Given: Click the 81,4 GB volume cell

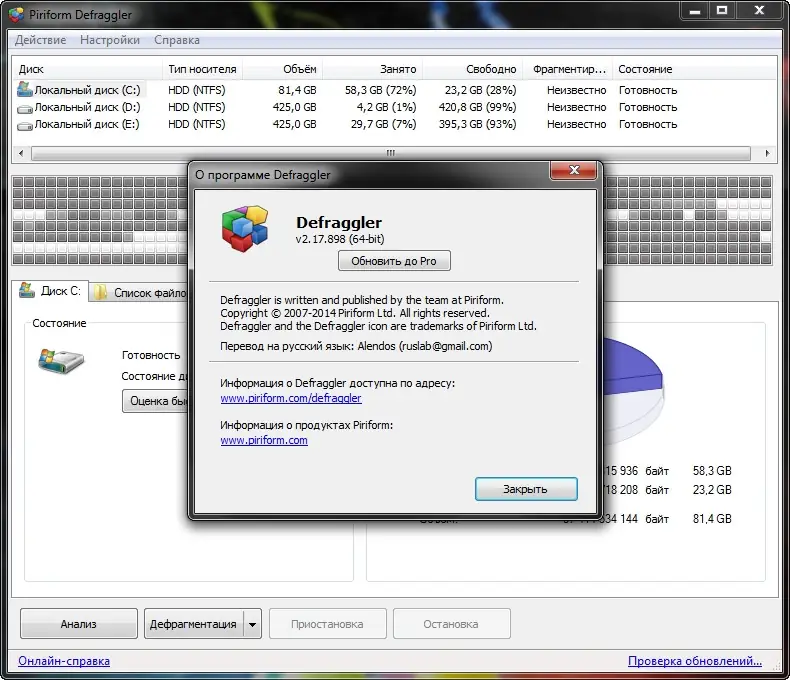Looking at the screenshot, I should click(297, 90).
